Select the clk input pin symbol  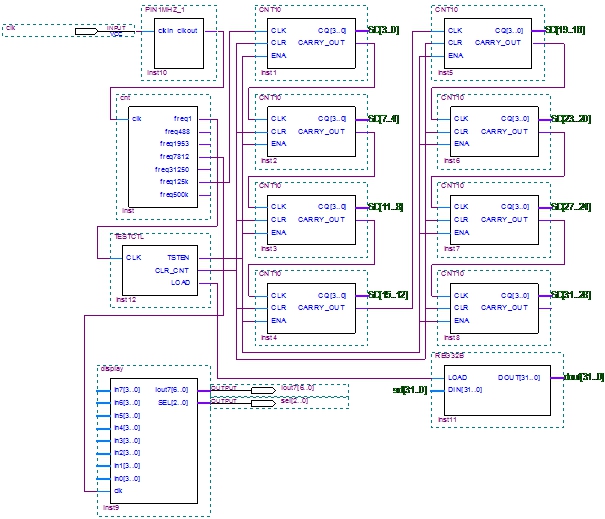[x=86, y=31]
